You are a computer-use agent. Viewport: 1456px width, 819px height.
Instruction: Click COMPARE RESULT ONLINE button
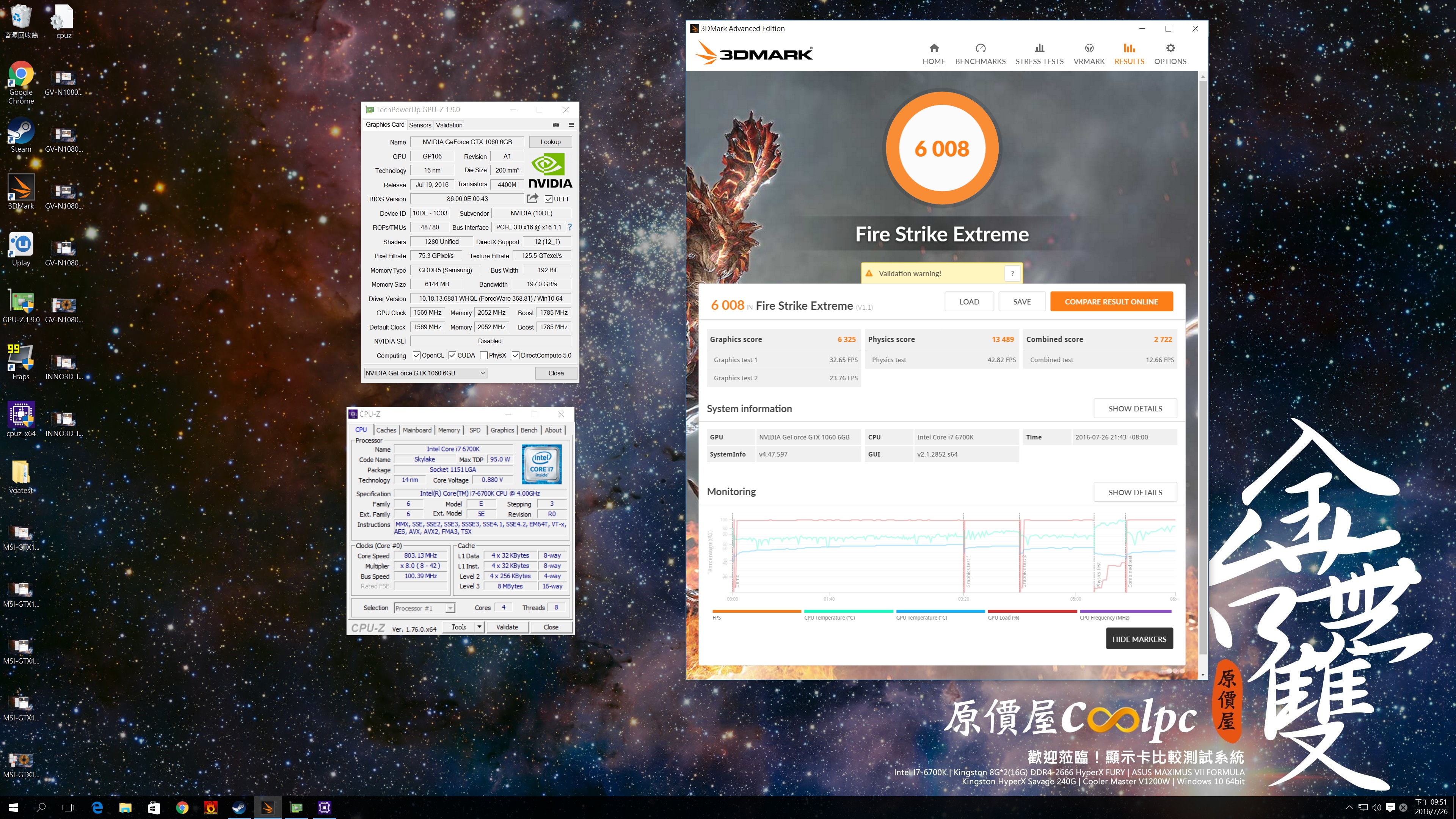click(1111, 302)
